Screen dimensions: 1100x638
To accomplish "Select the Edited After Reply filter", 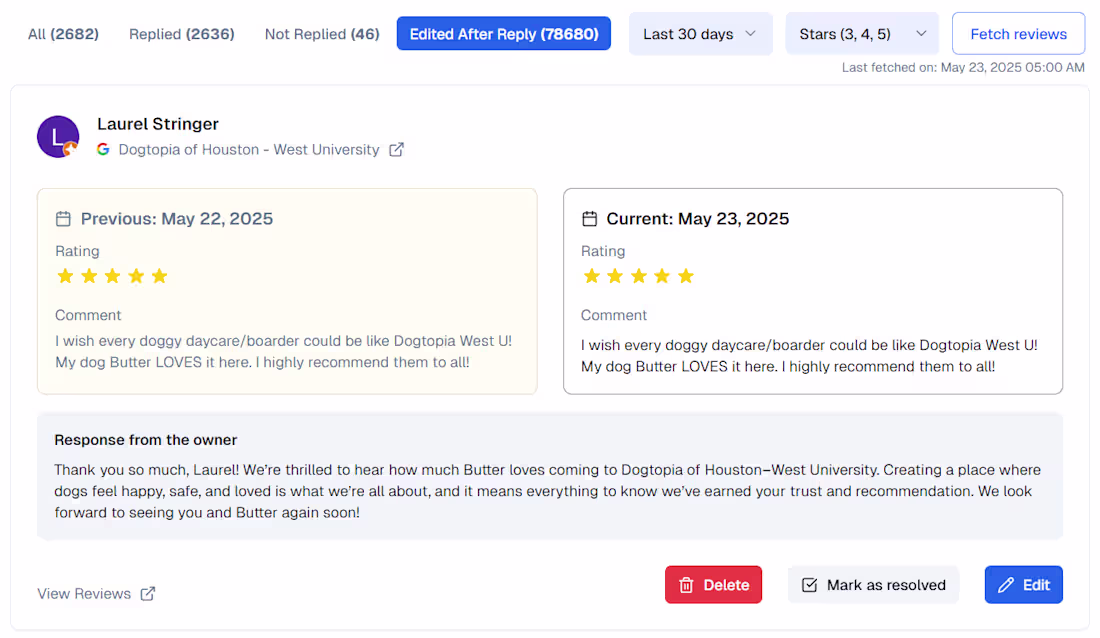I will point(503,33).
